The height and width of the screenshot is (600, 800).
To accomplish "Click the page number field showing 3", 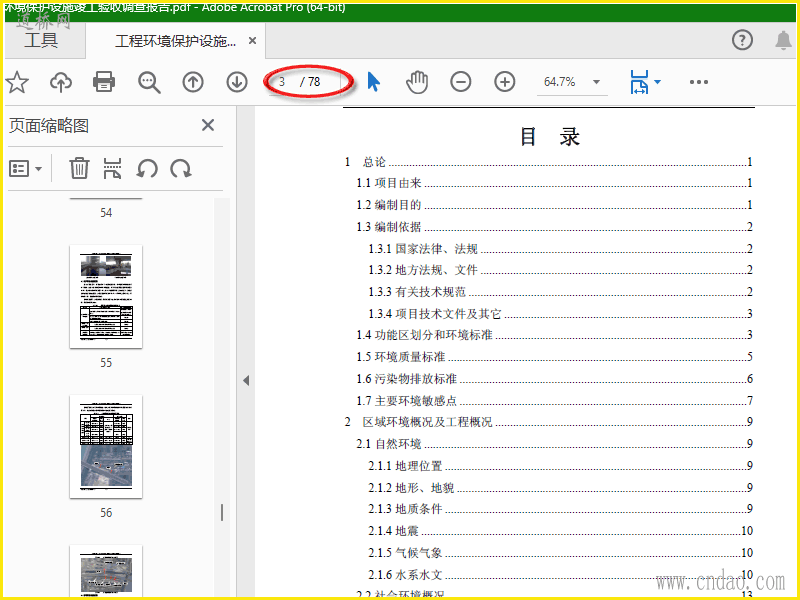I will tap(283, 82).
